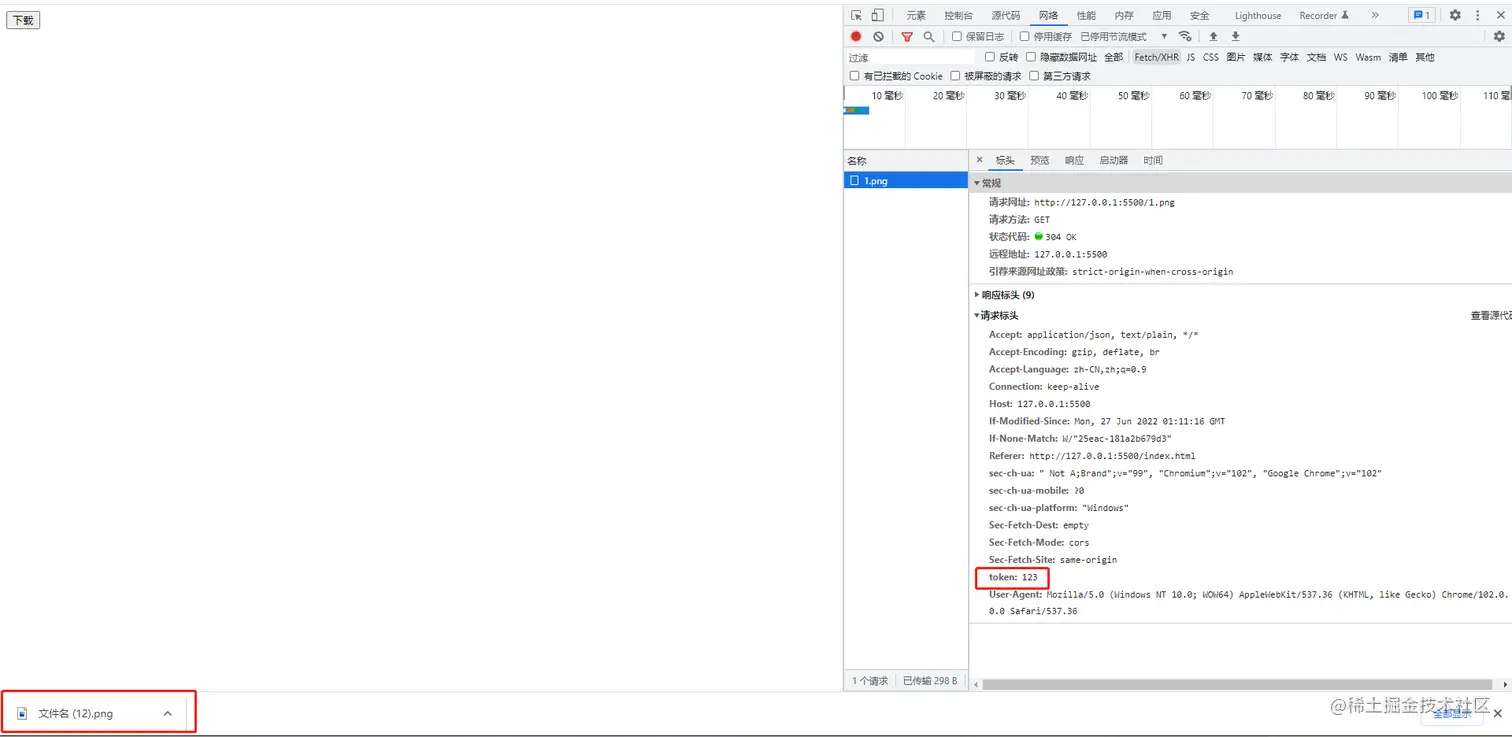Open the 内存 tab

[x=1124, y=15]
